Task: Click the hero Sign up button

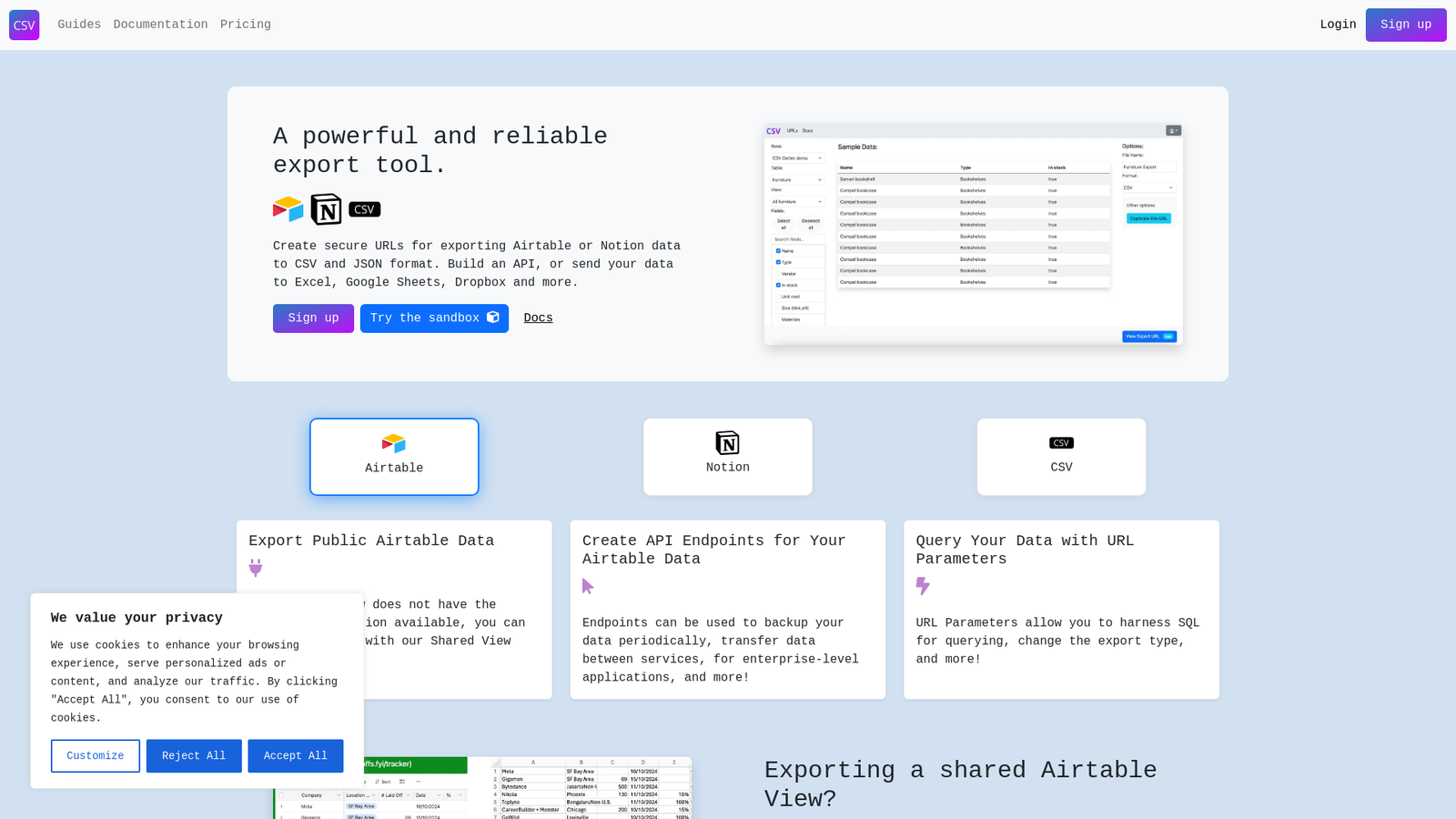Action: pyautogui.click(x=313, y=318)
